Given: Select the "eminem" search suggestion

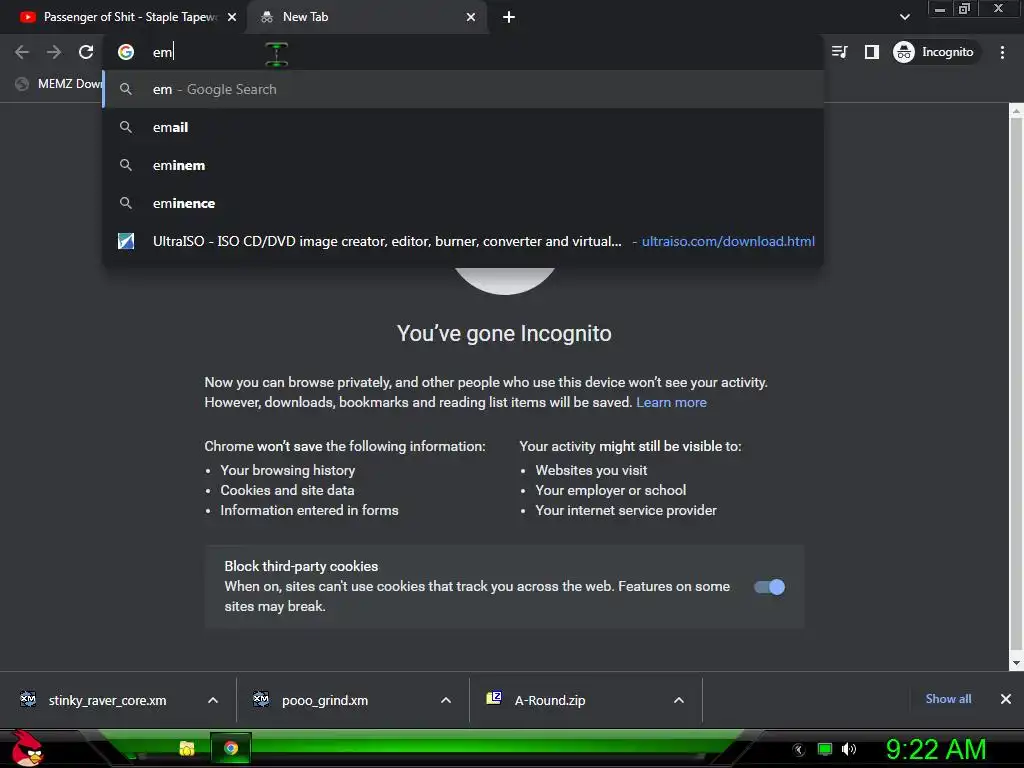Looking at the screenshot, I should pyautogui.click(x=464, y=165).
